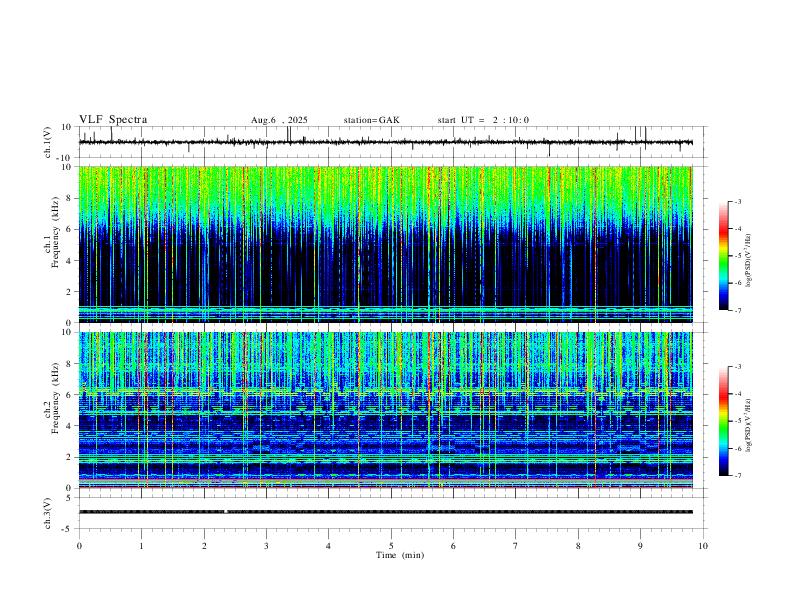The width and height of the screenshot is (792, 612).
Task: Click the "8" kHz tick on ch.1 spectrogram axis
Action: (69, 198)
